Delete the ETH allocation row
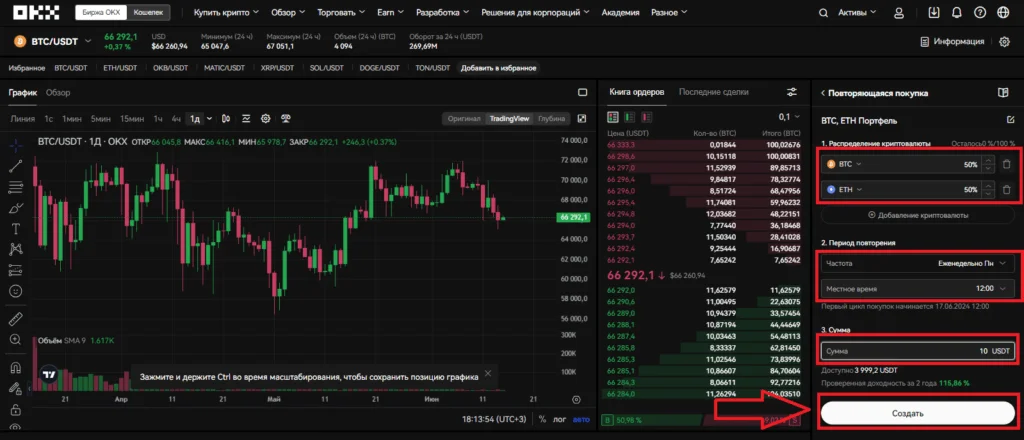 [x=1006, y=190]
